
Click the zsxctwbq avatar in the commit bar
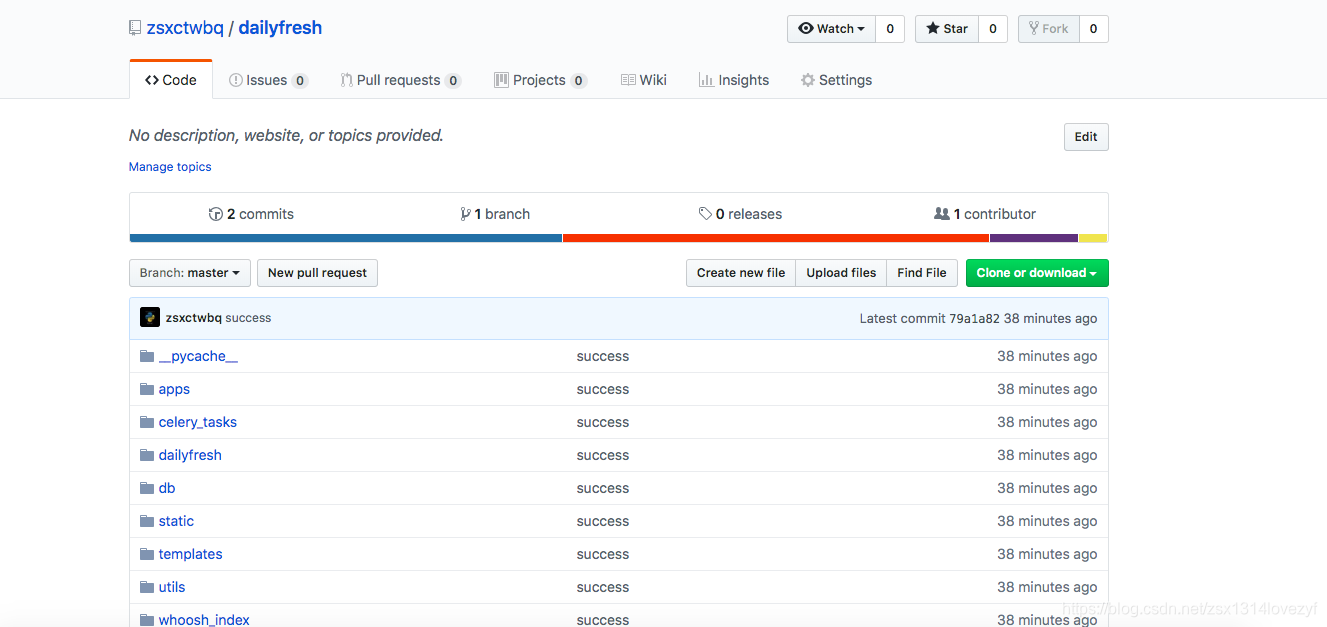coord(150,318)
